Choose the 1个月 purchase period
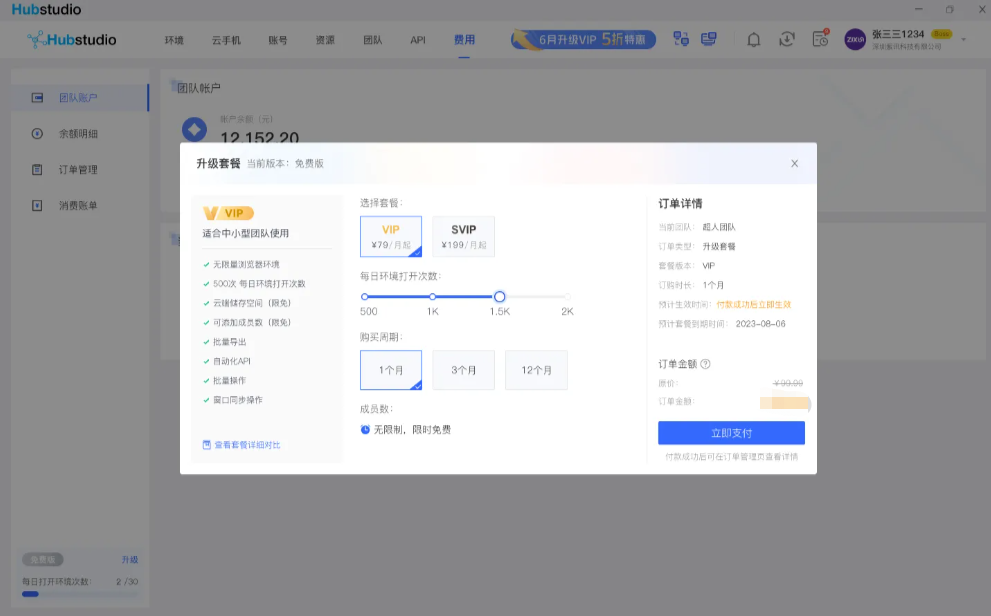 [391, 370]
